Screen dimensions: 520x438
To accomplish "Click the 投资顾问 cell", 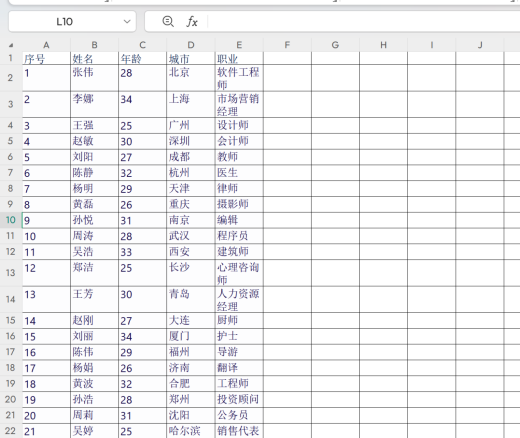I will pyautogui.click(x=239, y=399).
